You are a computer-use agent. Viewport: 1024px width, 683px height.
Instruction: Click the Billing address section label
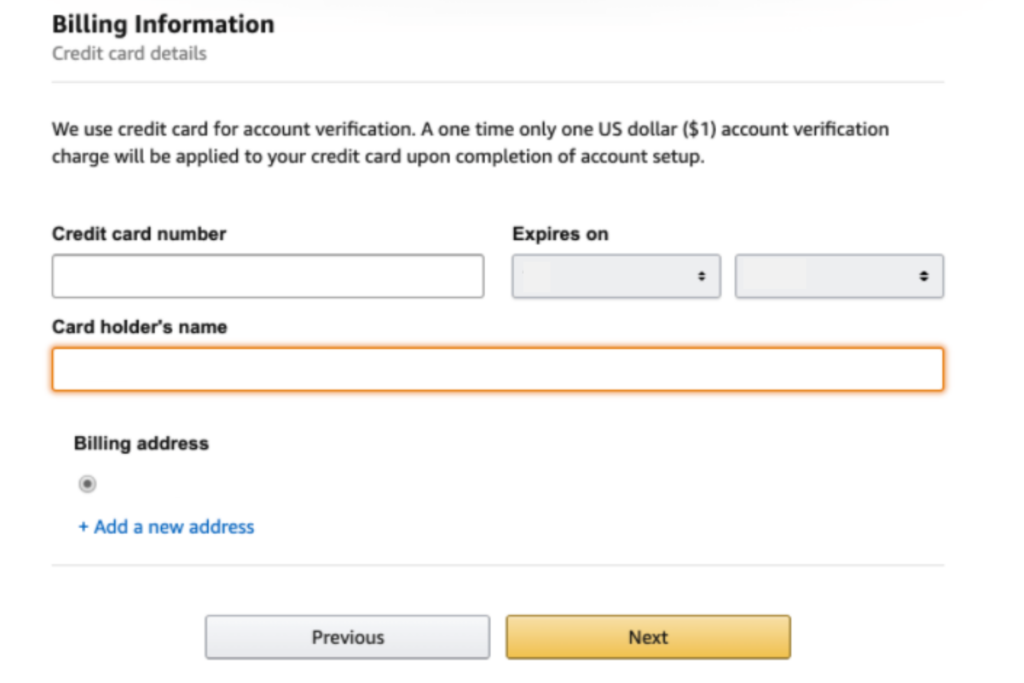[140, 443]
